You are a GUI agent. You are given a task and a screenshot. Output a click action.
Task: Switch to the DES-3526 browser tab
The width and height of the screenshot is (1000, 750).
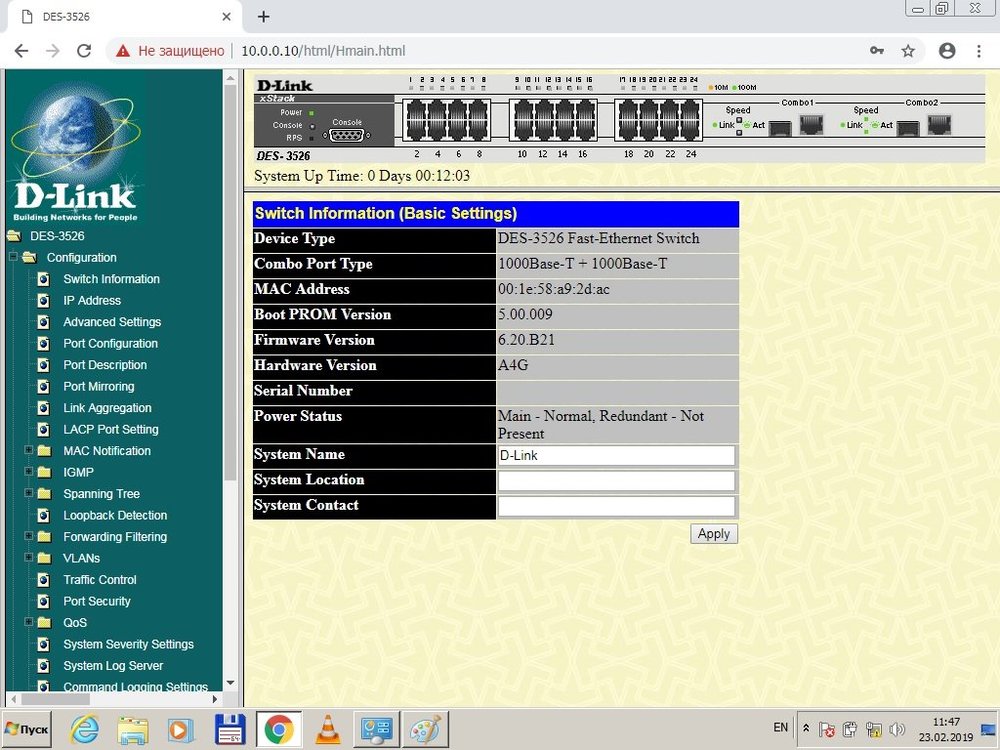(x=120, y=17)
